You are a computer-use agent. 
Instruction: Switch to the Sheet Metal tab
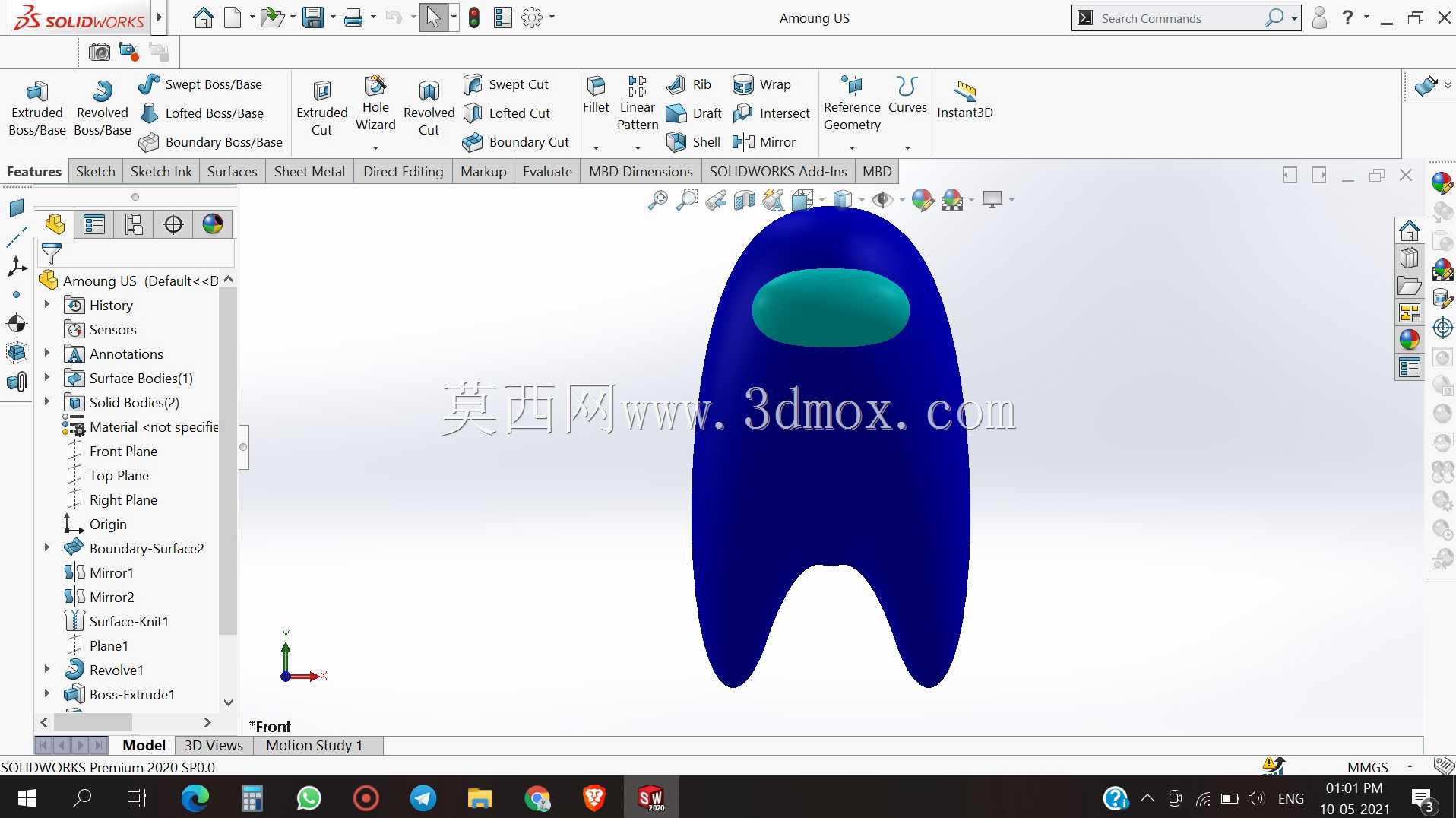[309, 171]
